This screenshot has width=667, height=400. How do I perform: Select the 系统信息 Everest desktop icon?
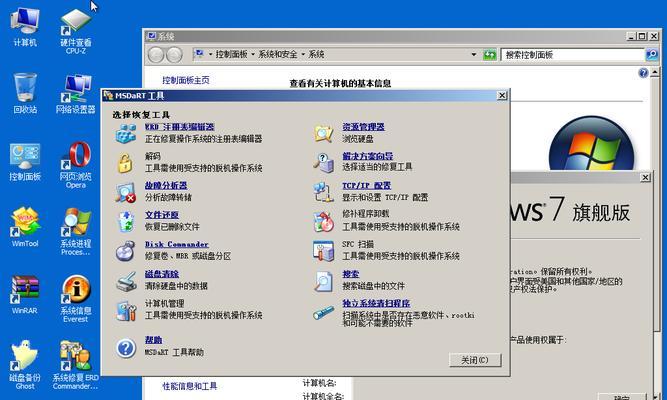76,298
